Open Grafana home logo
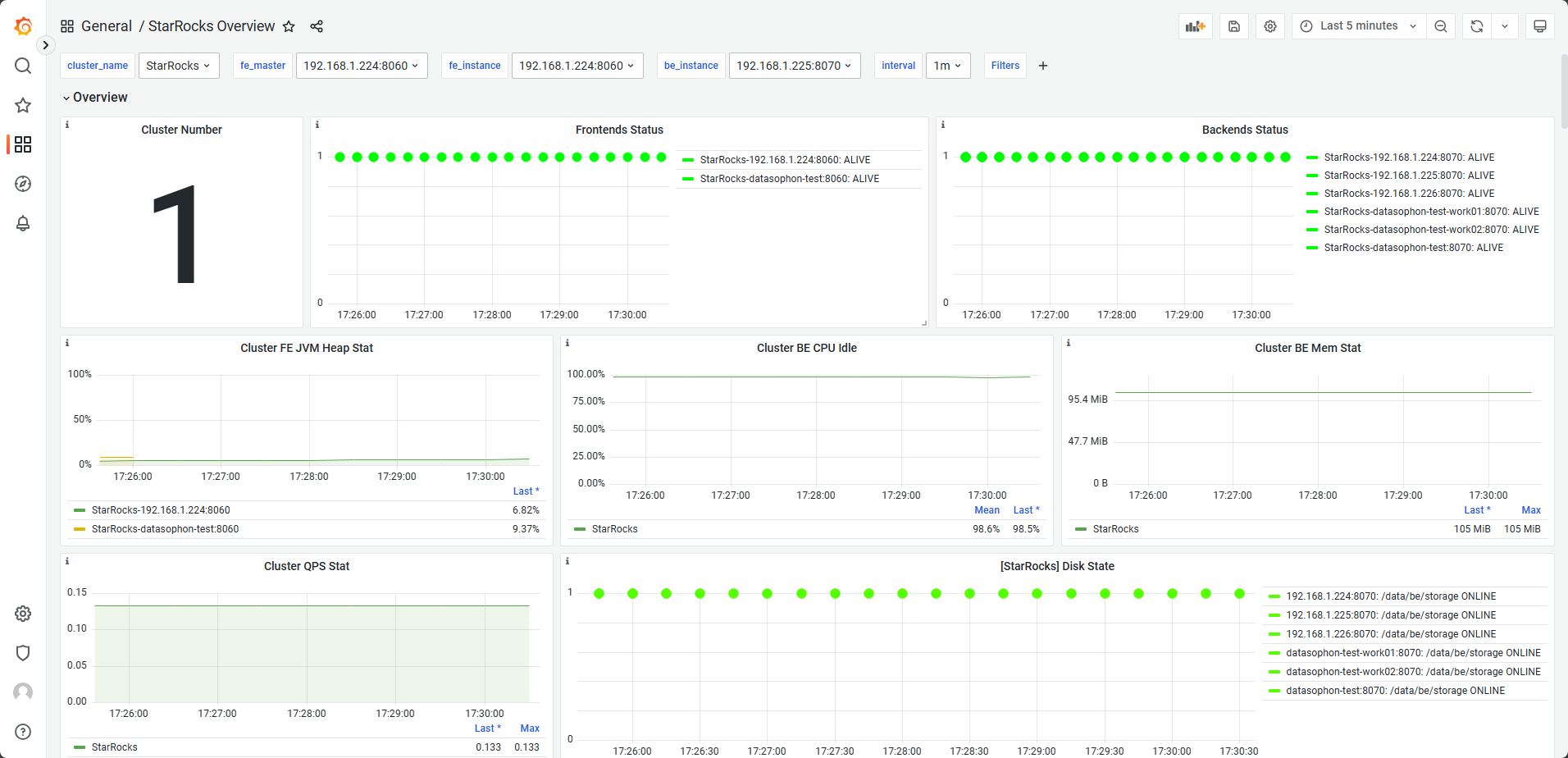The width and height of the screenshot is (1568, 758). [x=23, y=26]
